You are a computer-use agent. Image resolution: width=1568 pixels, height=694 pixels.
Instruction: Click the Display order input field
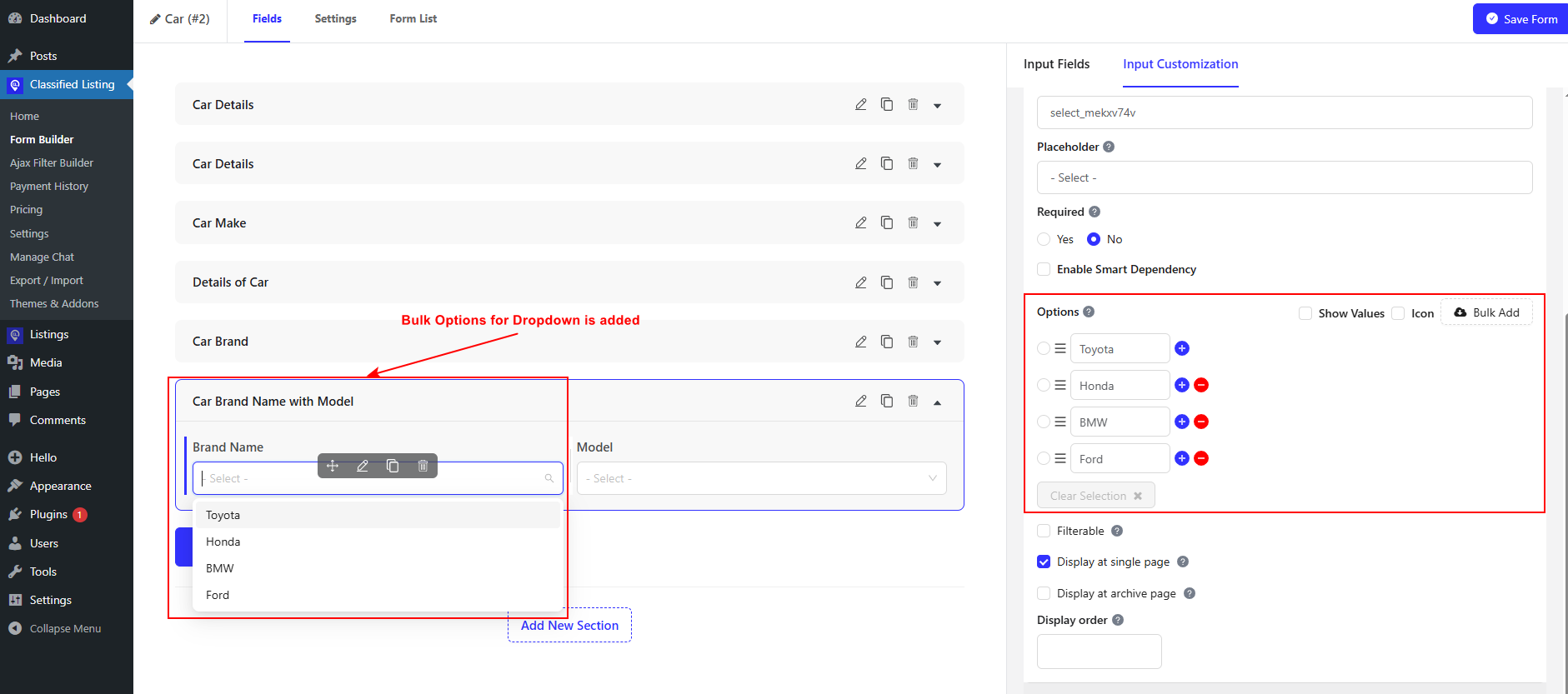click(x=1099, y=652)
